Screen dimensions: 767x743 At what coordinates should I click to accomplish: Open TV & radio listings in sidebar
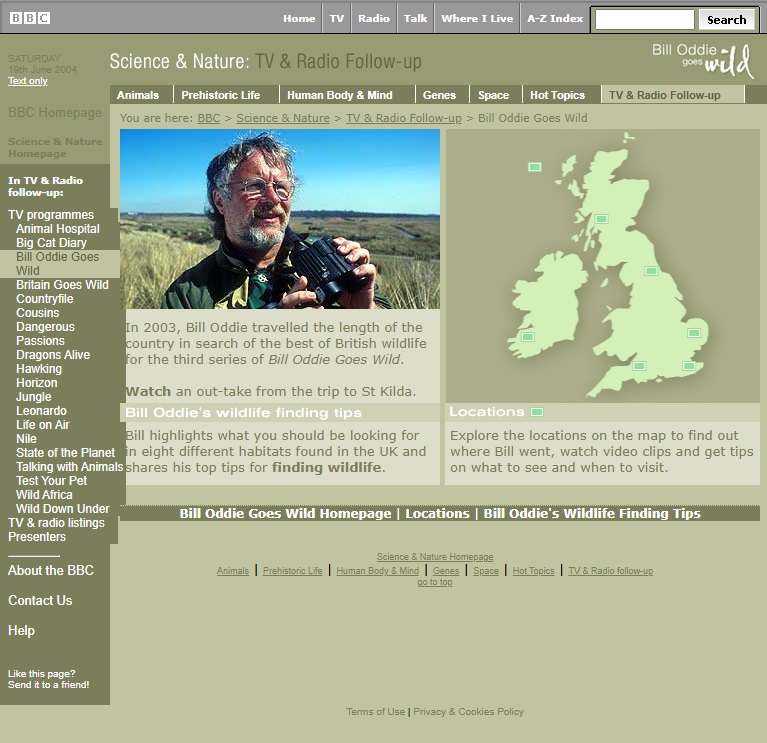click(56, 523)
